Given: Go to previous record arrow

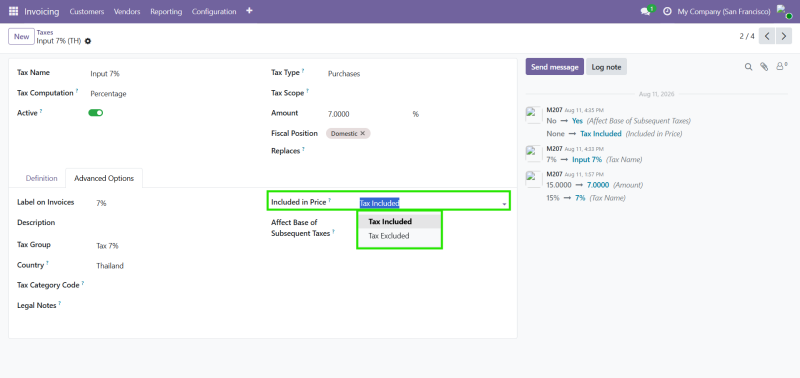Looking at the screenshot, I should [x=767, y=36].
